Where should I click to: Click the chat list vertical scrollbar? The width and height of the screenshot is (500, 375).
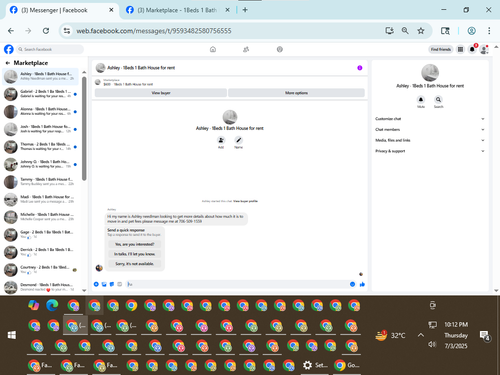point(84,129)
